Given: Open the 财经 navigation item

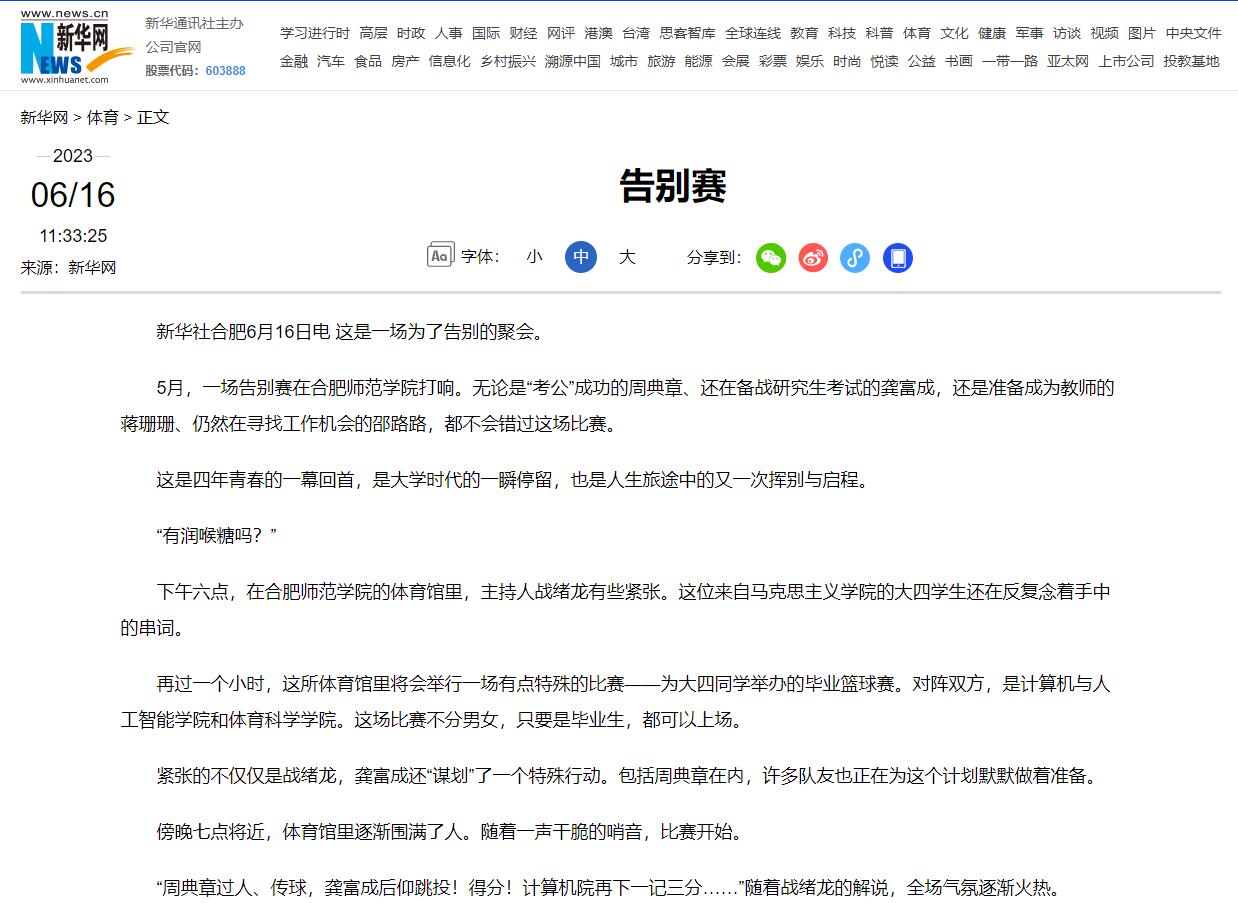Looking at the screenshot, I should click(x=523, y=33).
